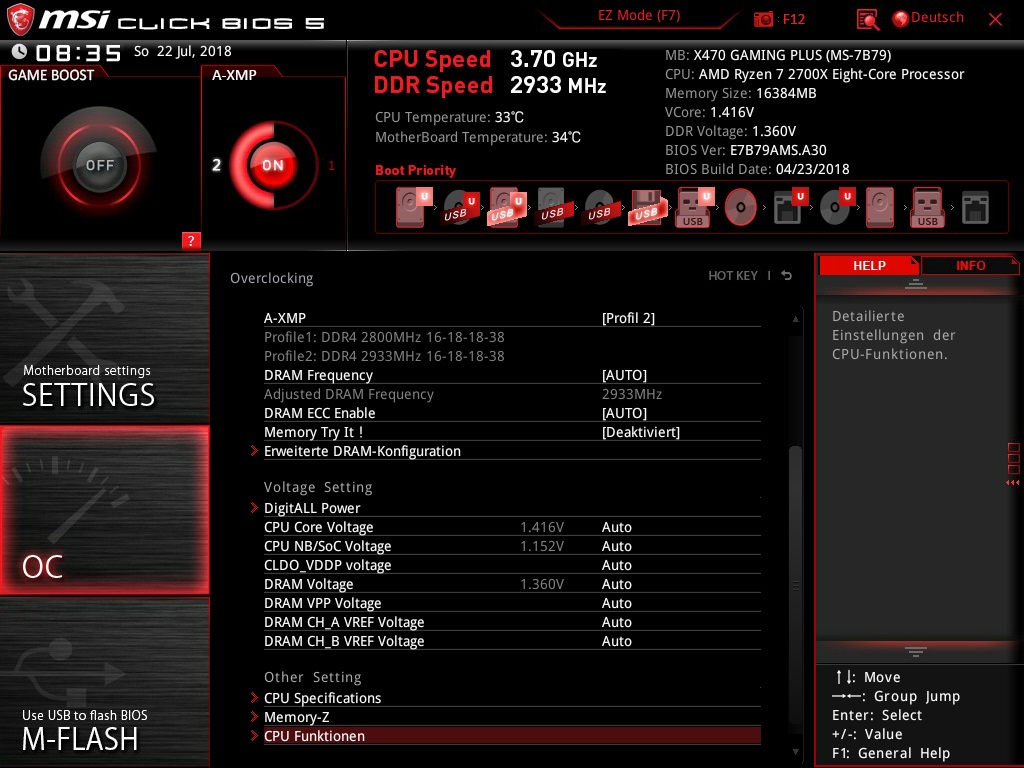Select non-UEFI hard disk boot icon
The height and width of the screenshot is (768, 1024).
[x=880, y=207]
